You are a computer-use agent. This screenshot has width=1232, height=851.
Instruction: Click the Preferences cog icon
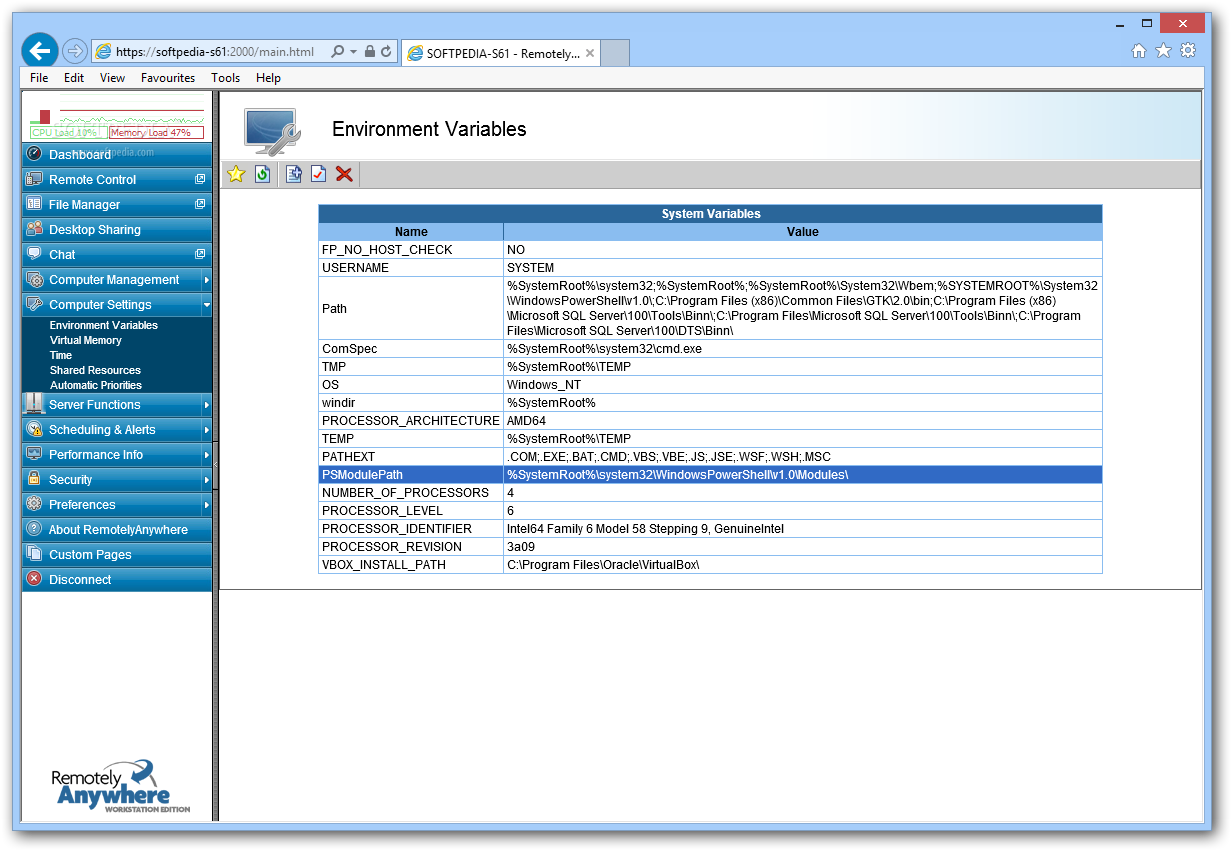pos(34,504)
